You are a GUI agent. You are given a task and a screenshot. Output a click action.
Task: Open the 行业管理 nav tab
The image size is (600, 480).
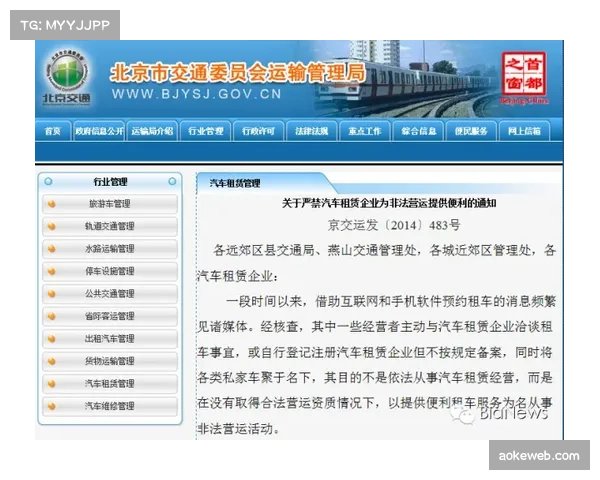point(205,131)
